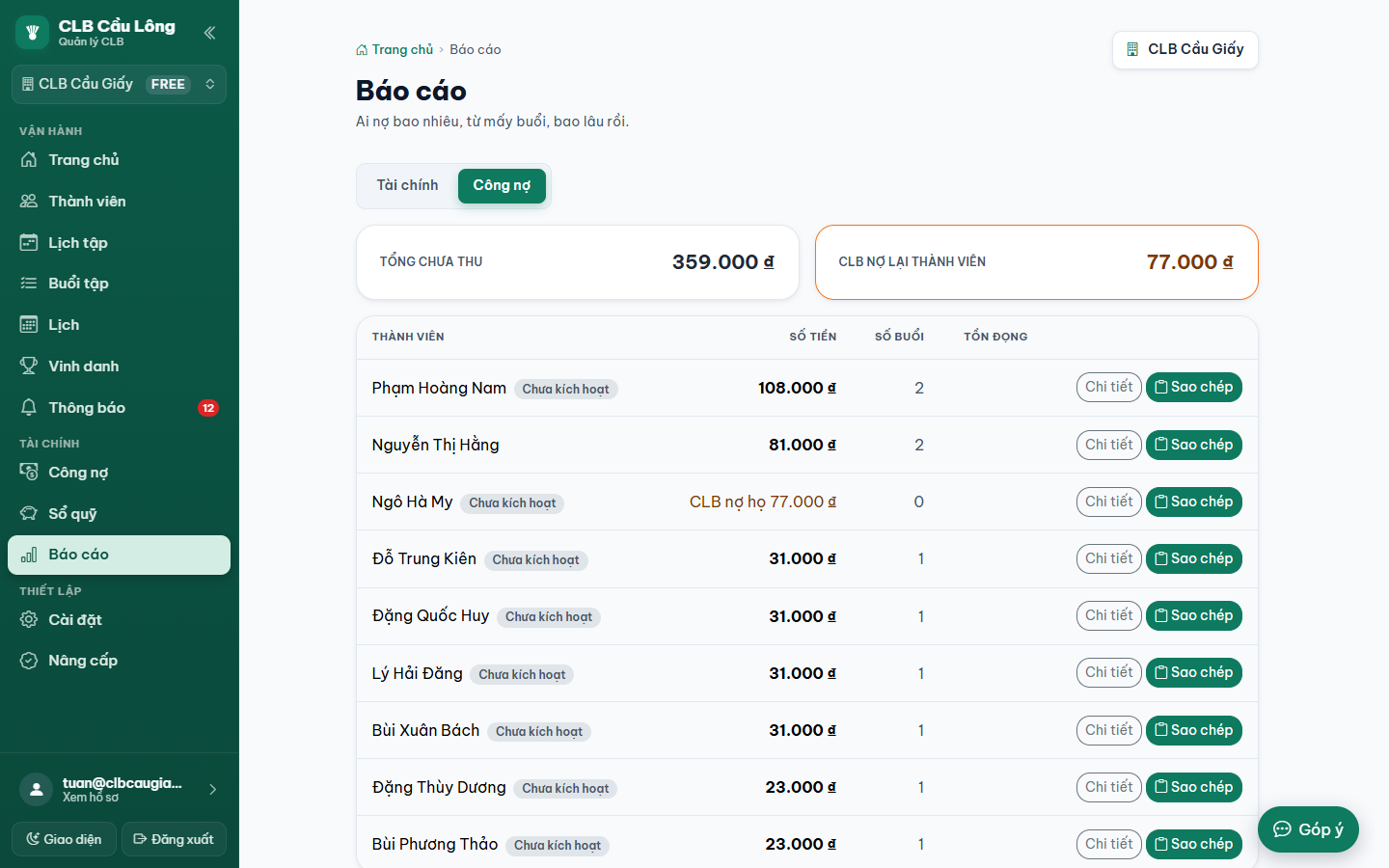This screenshot has height=868, width=1389.
Task: Open the Góp ý feedback button
Action: coord(1308,829)
